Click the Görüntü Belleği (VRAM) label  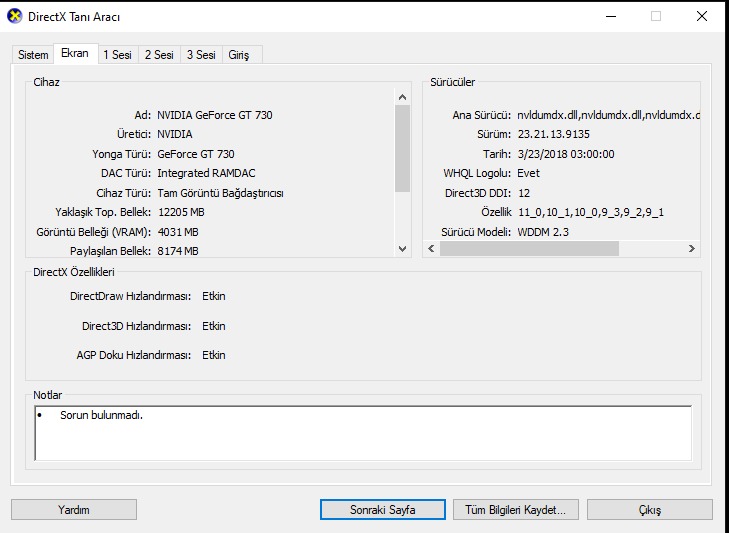(x=94, y=232)
